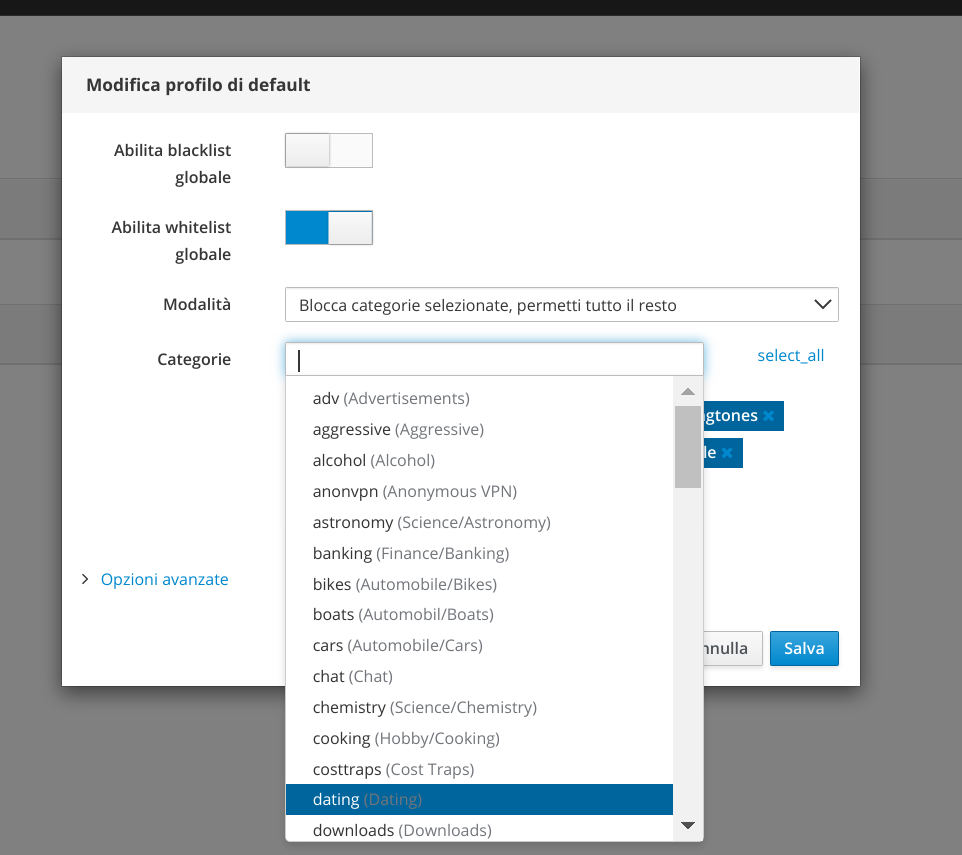The image size is (962, 855).
Task: Enable the "Abilita blacklist globale" toggle
Action: tap(328, 150)
